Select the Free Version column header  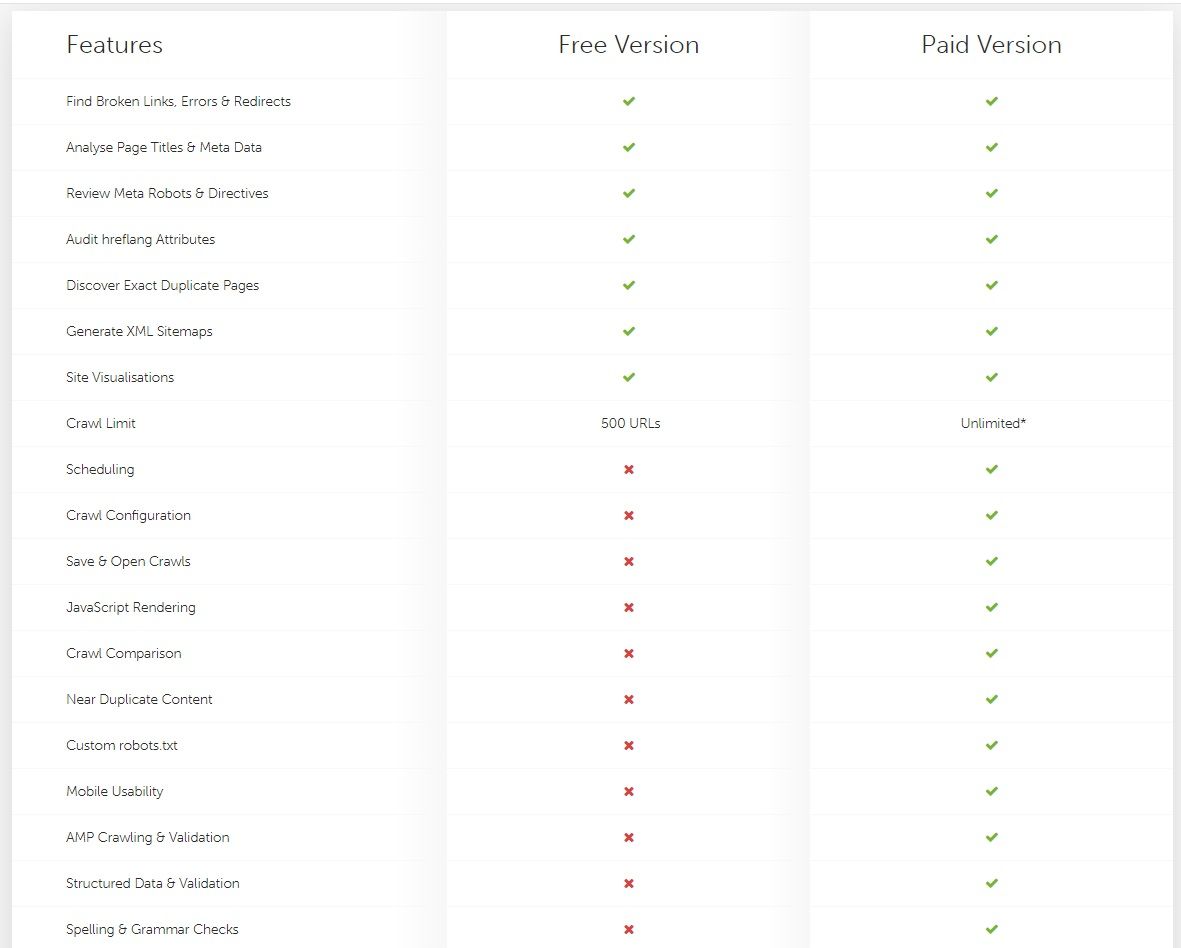(629, 45)
